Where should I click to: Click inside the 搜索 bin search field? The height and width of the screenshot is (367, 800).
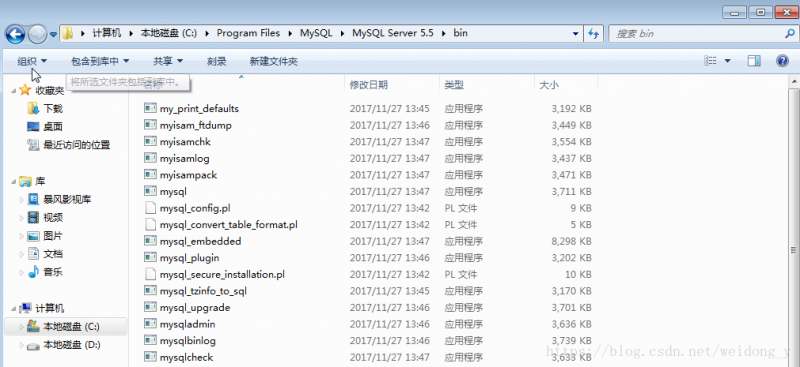pyautogui.click(x=696, y=34)
